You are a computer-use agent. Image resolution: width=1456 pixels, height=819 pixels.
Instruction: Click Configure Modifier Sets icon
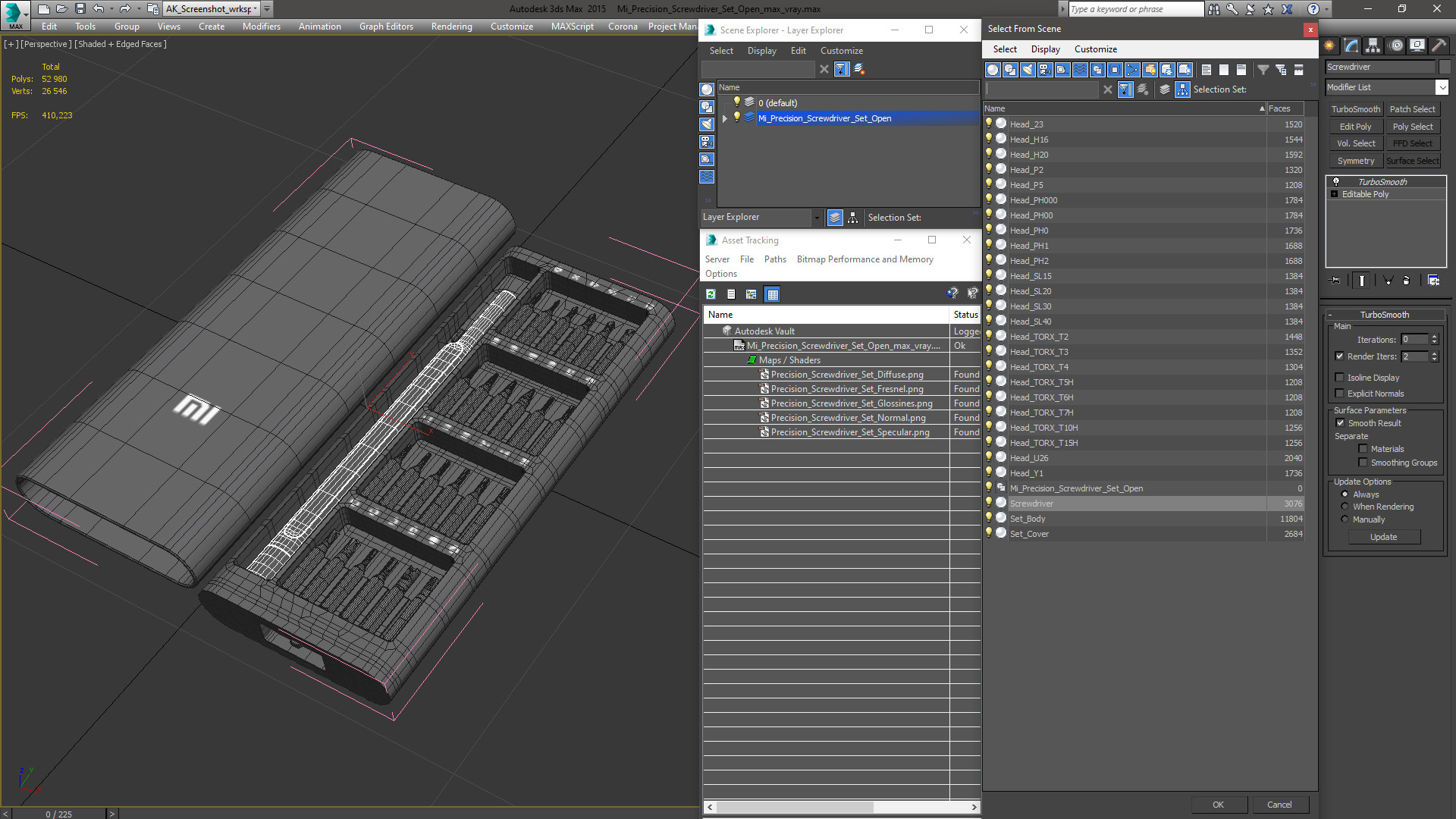click(x=1433, y=281)
